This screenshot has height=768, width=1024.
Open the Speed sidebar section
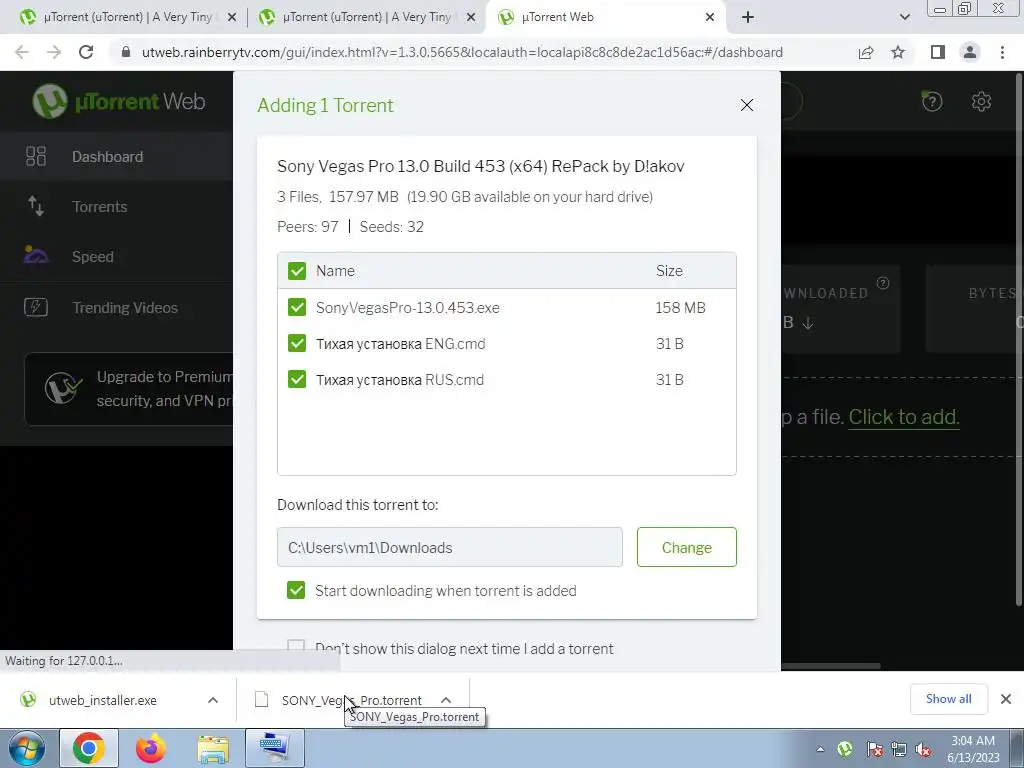tap(116, 257)
